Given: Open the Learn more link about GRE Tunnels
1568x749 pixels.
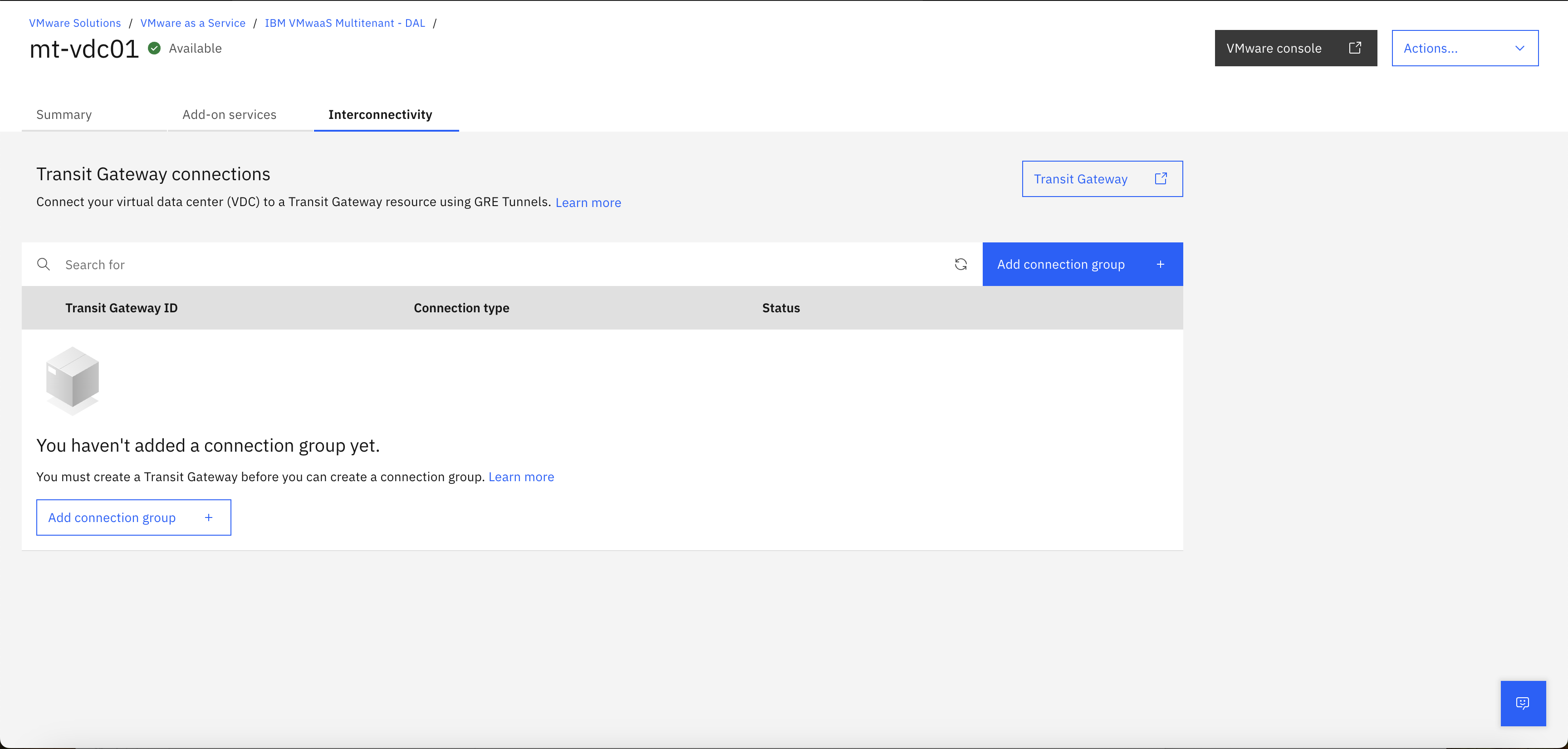Looking at the screenshot, I should pyautogui.click(x=588, y=203).
